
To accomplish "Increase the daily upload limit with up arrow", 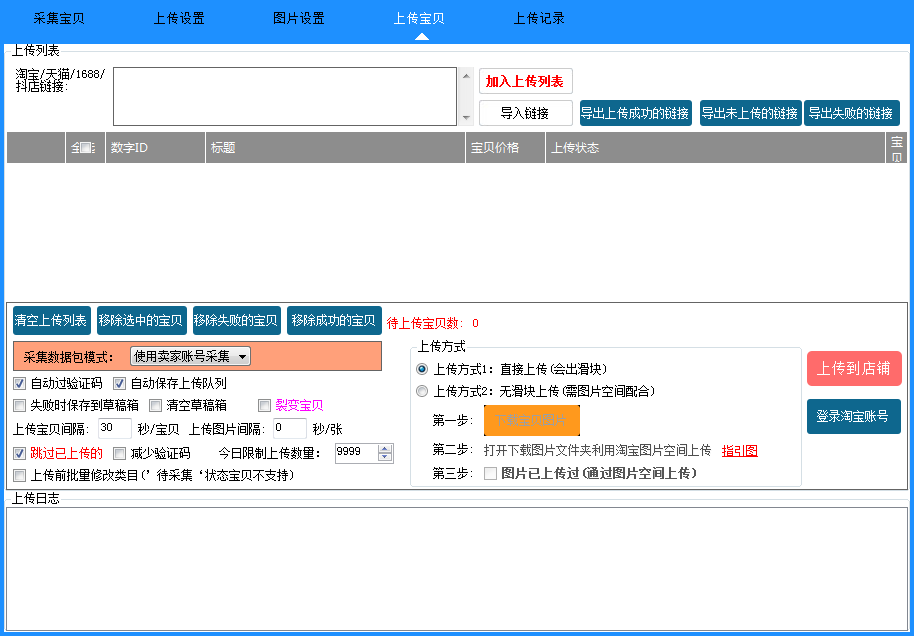I will point(385,449).
